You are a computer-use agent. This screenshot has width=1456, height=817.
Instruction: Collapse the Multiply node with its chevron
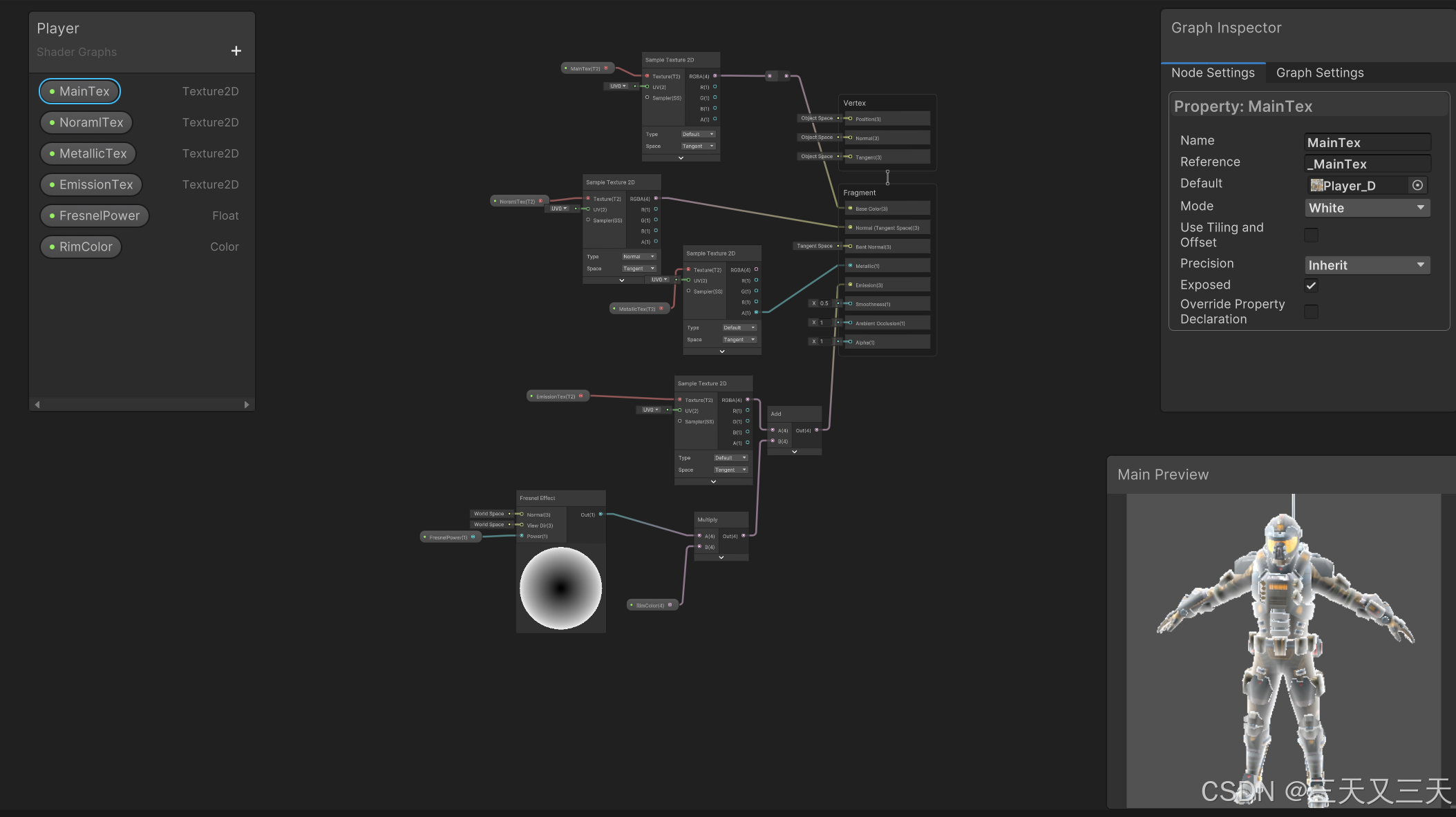coord(721,557)
